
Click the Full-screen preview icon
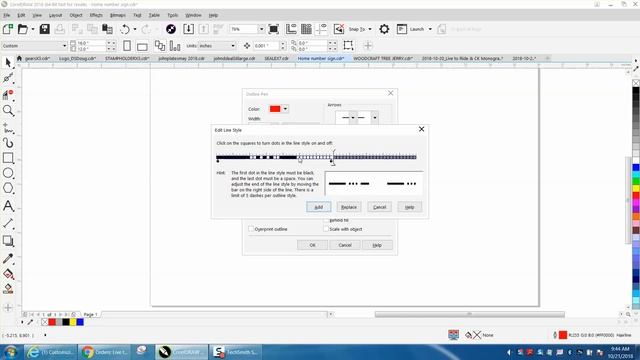[x=273, y=29]
